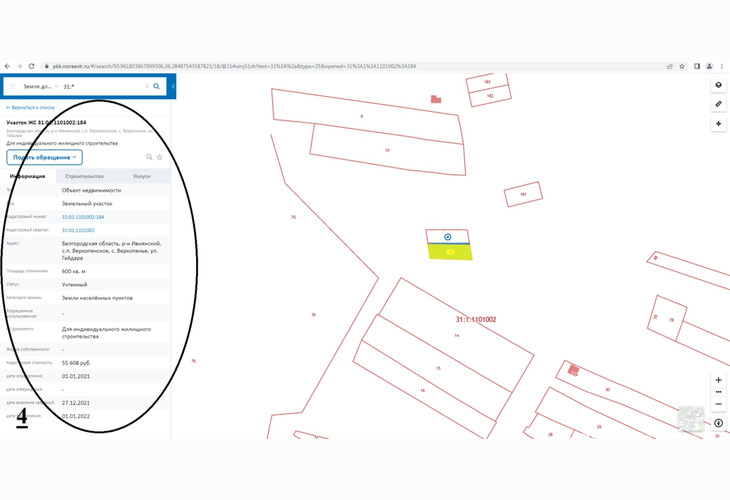The height and width of the screenshot is (500, 730).
Task: Click the 'Учтенный' status value
Action: point(74,284)
